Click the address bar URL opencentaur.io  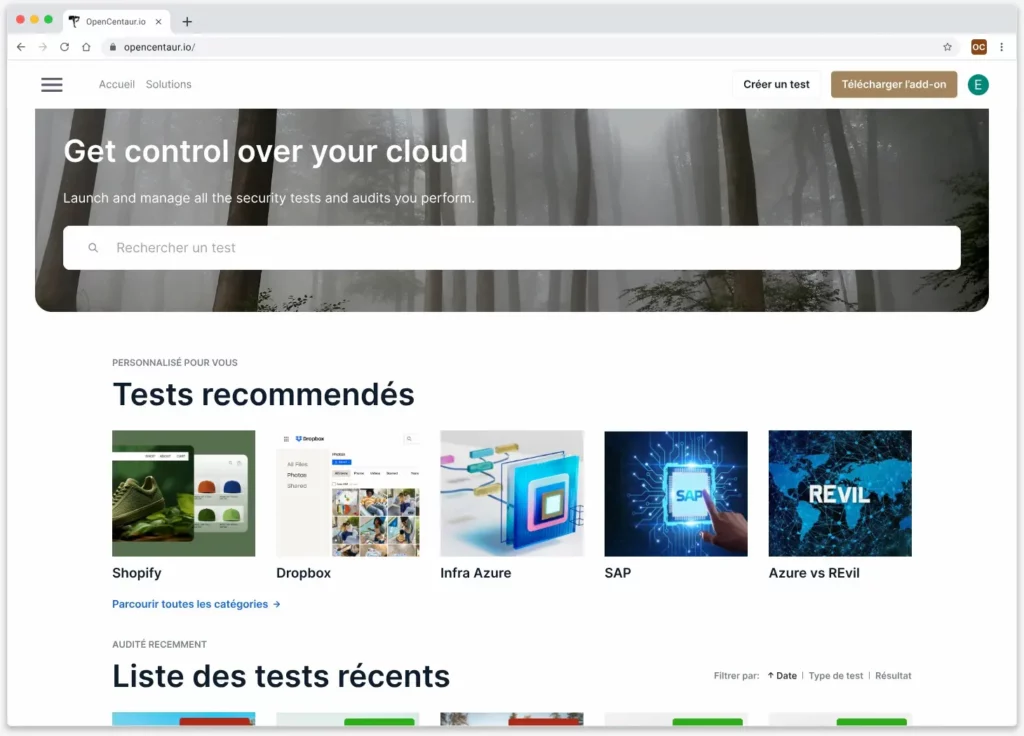click(159, 47)
